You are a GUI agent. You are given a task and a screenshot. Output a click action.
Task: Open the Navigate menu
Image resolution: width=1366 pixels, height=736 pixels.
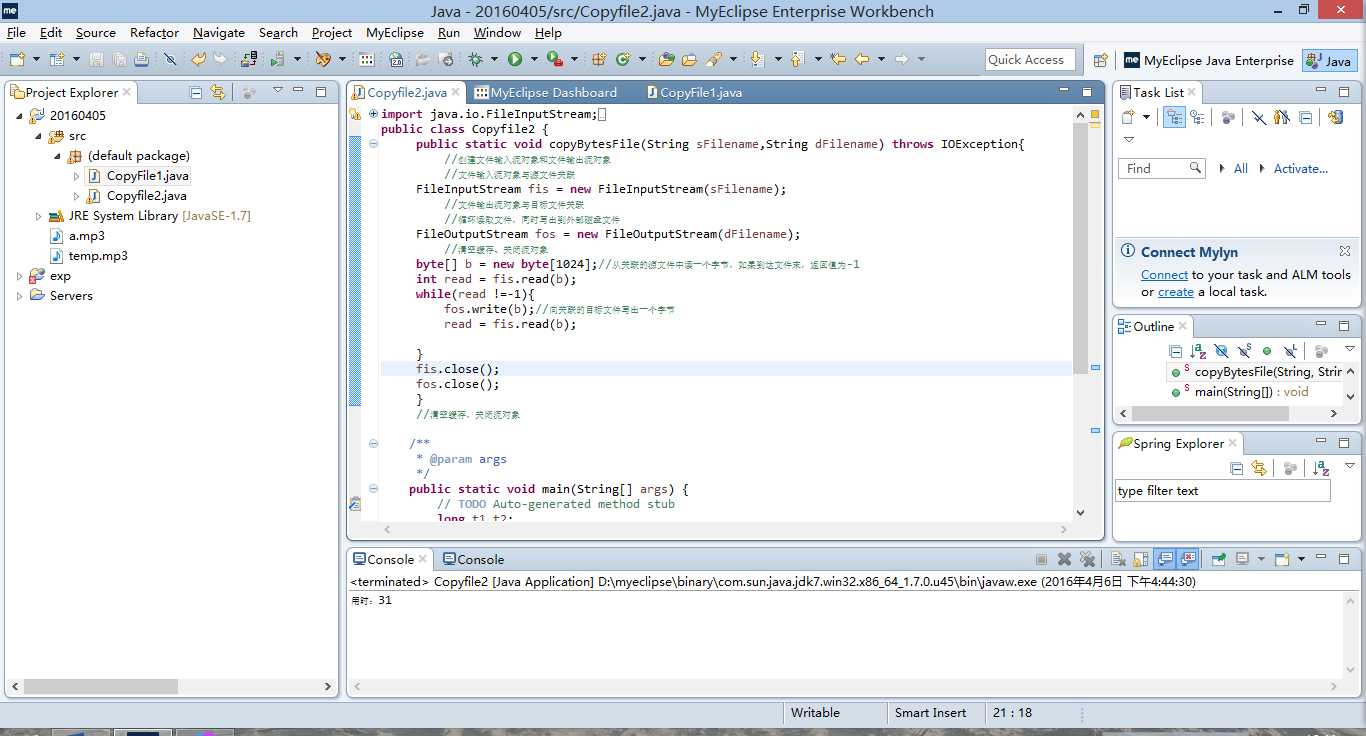(x=219, y=33)
